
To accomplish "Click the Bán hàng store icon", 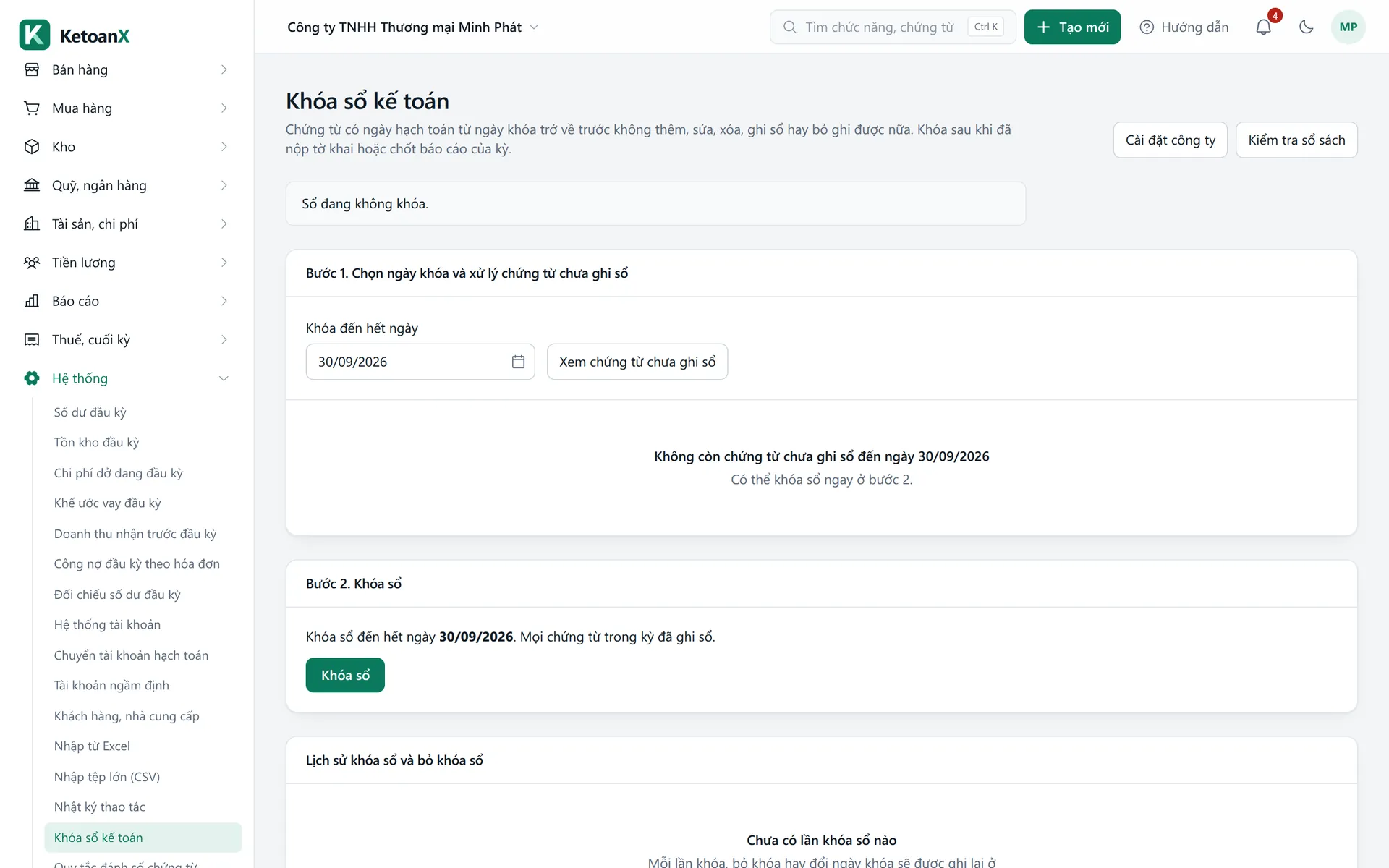I will (x=32, y=69).
